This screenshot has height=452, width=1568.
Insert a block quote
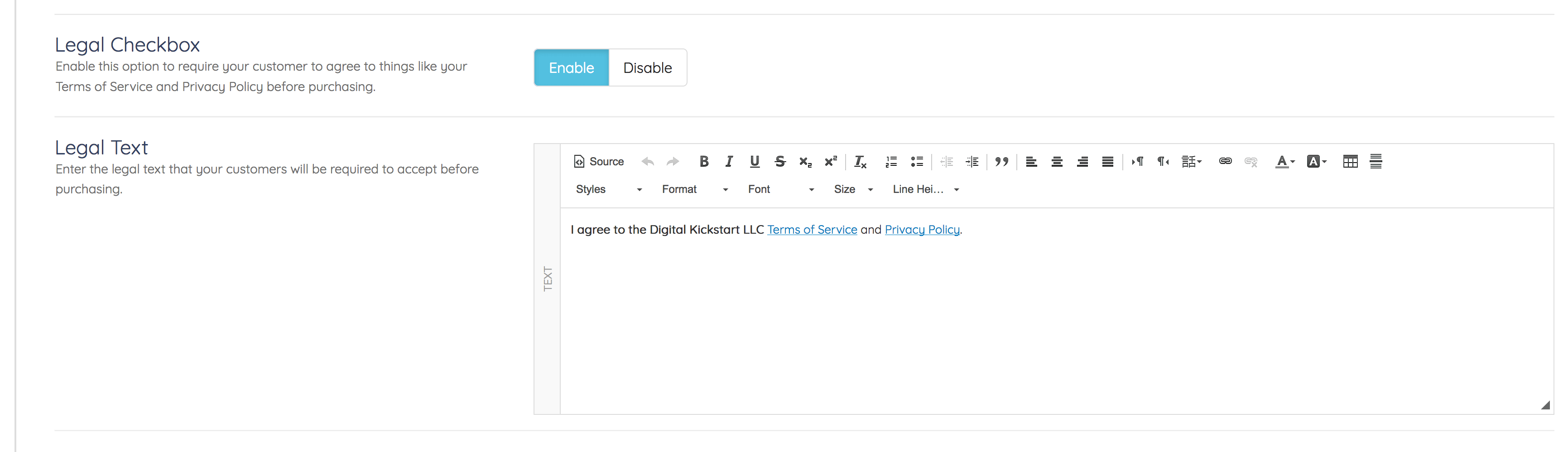tap(1002, 161)
